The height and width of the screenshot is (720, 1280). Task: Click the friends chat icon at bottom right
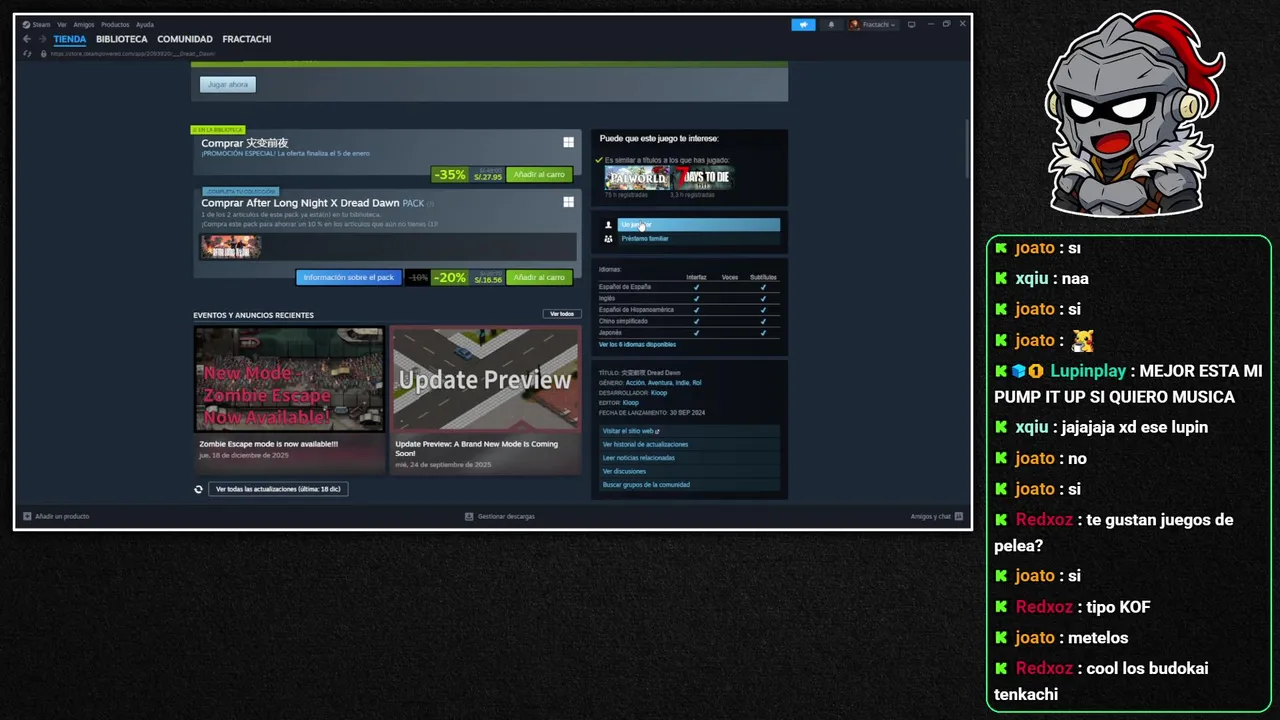[958, 516]
